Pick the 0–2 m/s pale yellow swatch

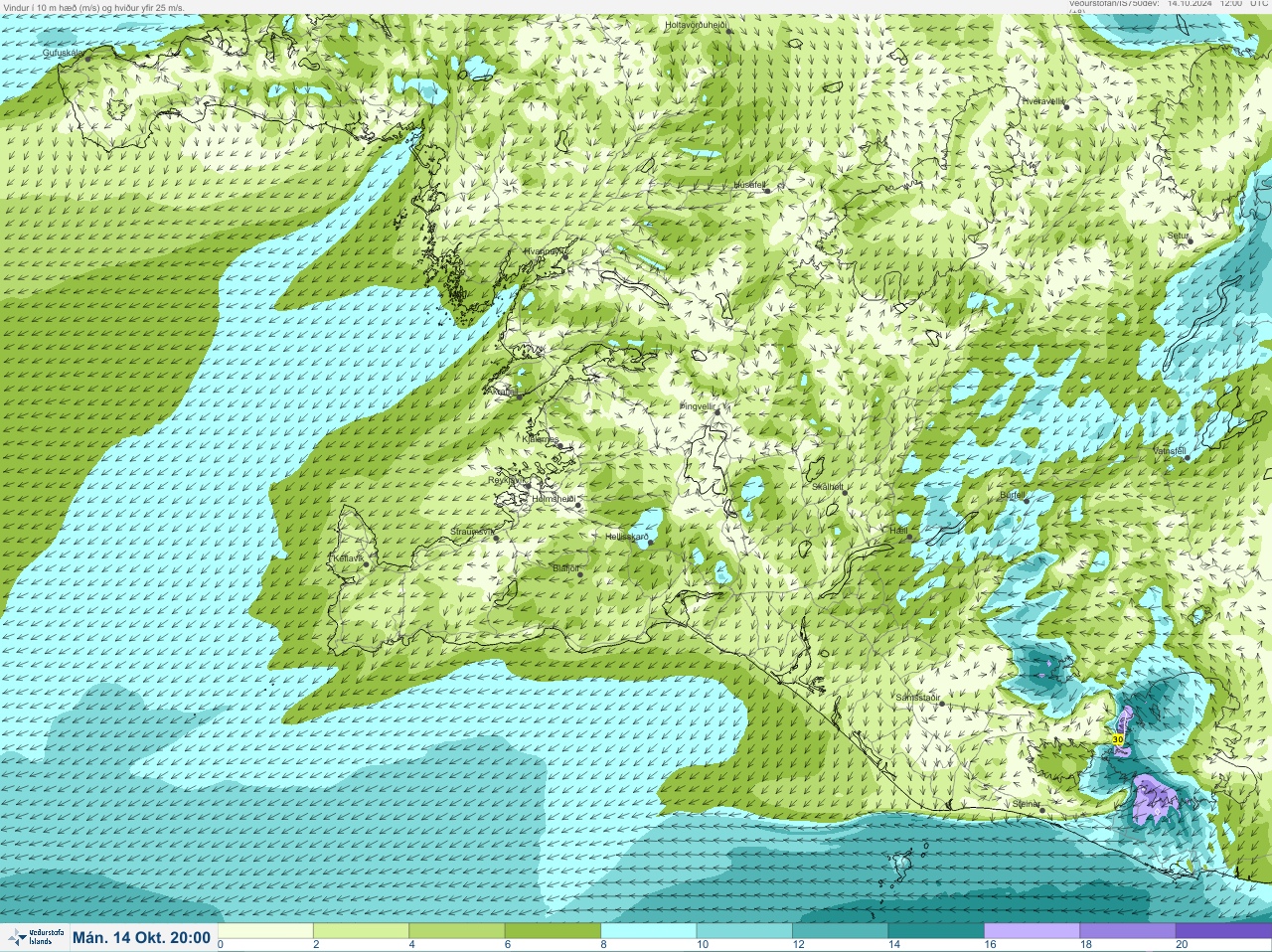[265, 931]
